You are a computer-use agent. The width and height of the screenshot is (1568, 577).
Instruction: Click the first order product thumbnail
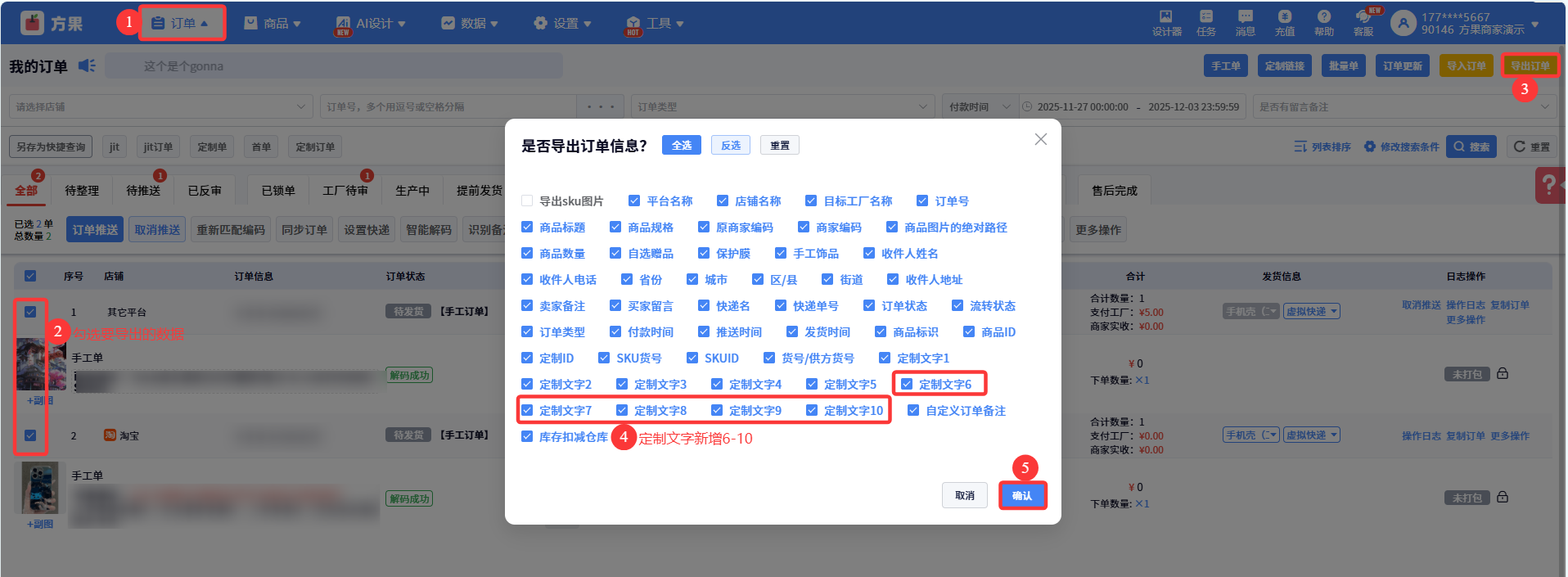[x=41, y=365]
